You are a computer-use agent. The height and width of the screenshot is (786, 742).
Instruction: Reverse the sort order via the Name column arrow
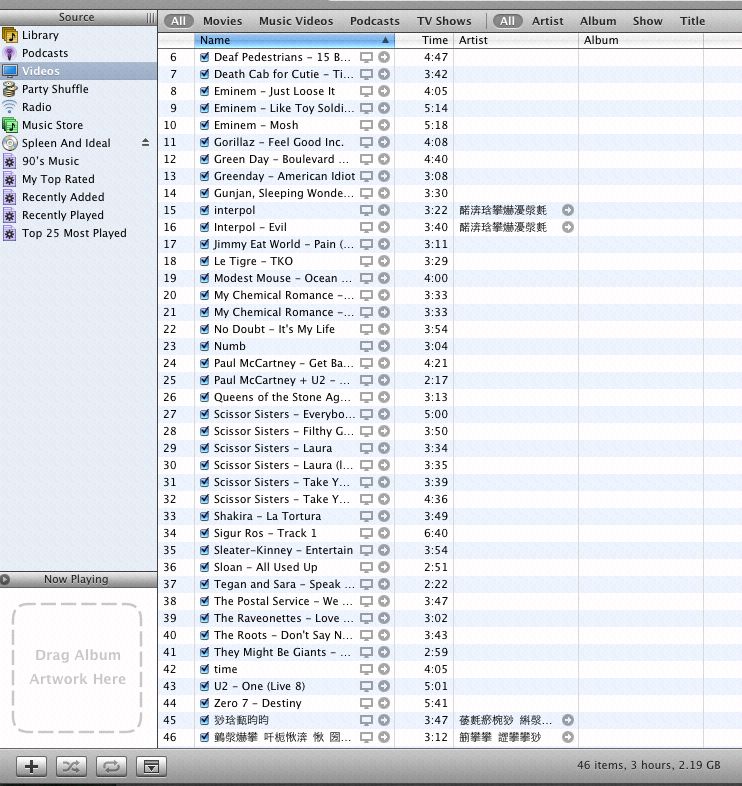[385, 40]
